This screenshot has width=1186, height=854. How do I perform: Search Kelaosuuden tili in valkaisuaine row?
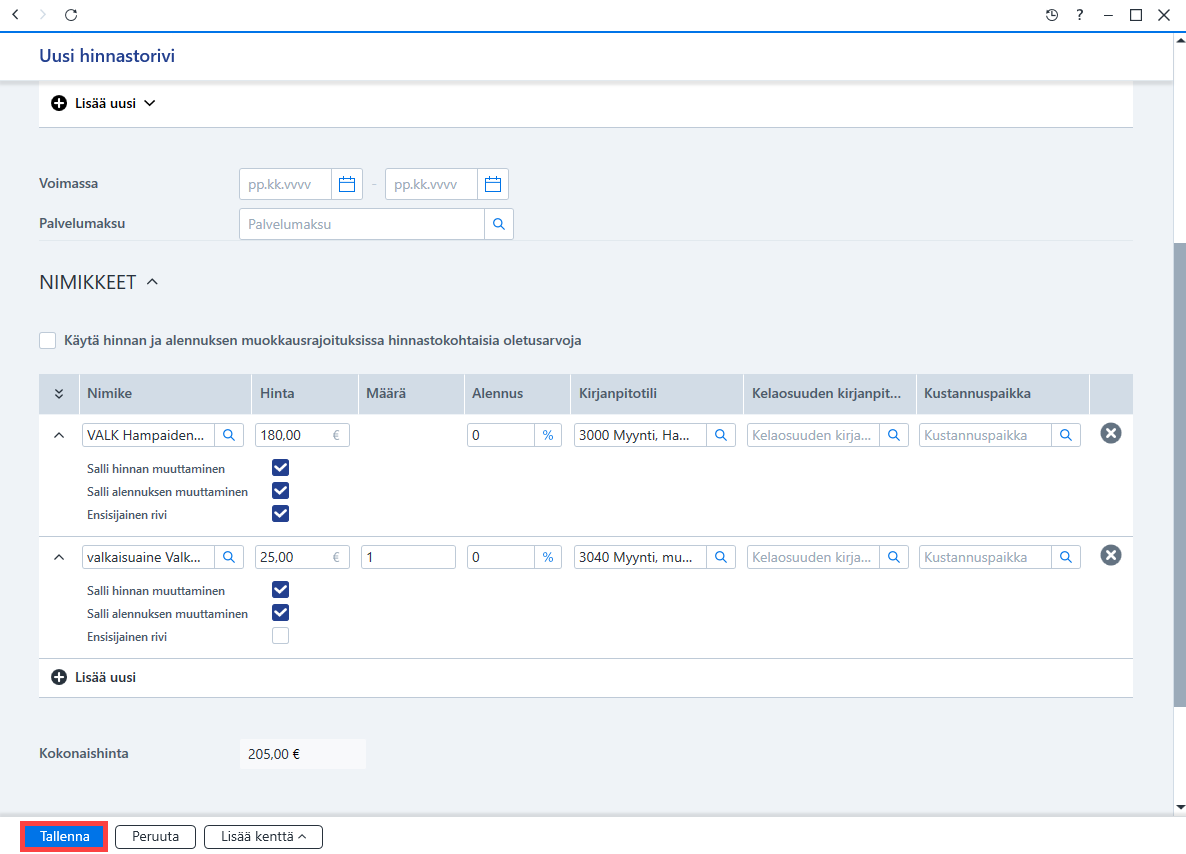893,557
